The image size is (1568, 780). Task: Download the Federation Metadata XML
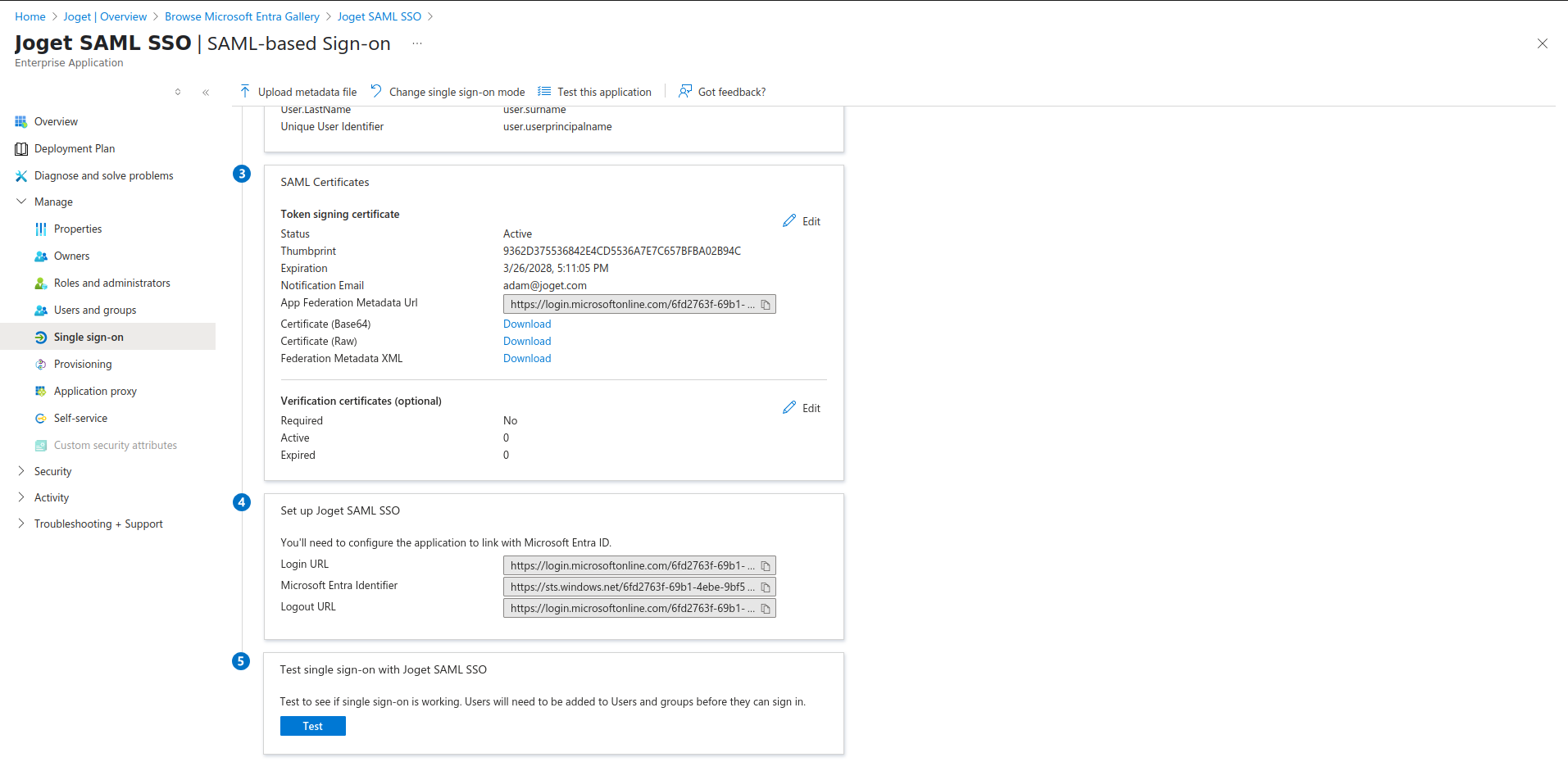click(x=527, y=359)
